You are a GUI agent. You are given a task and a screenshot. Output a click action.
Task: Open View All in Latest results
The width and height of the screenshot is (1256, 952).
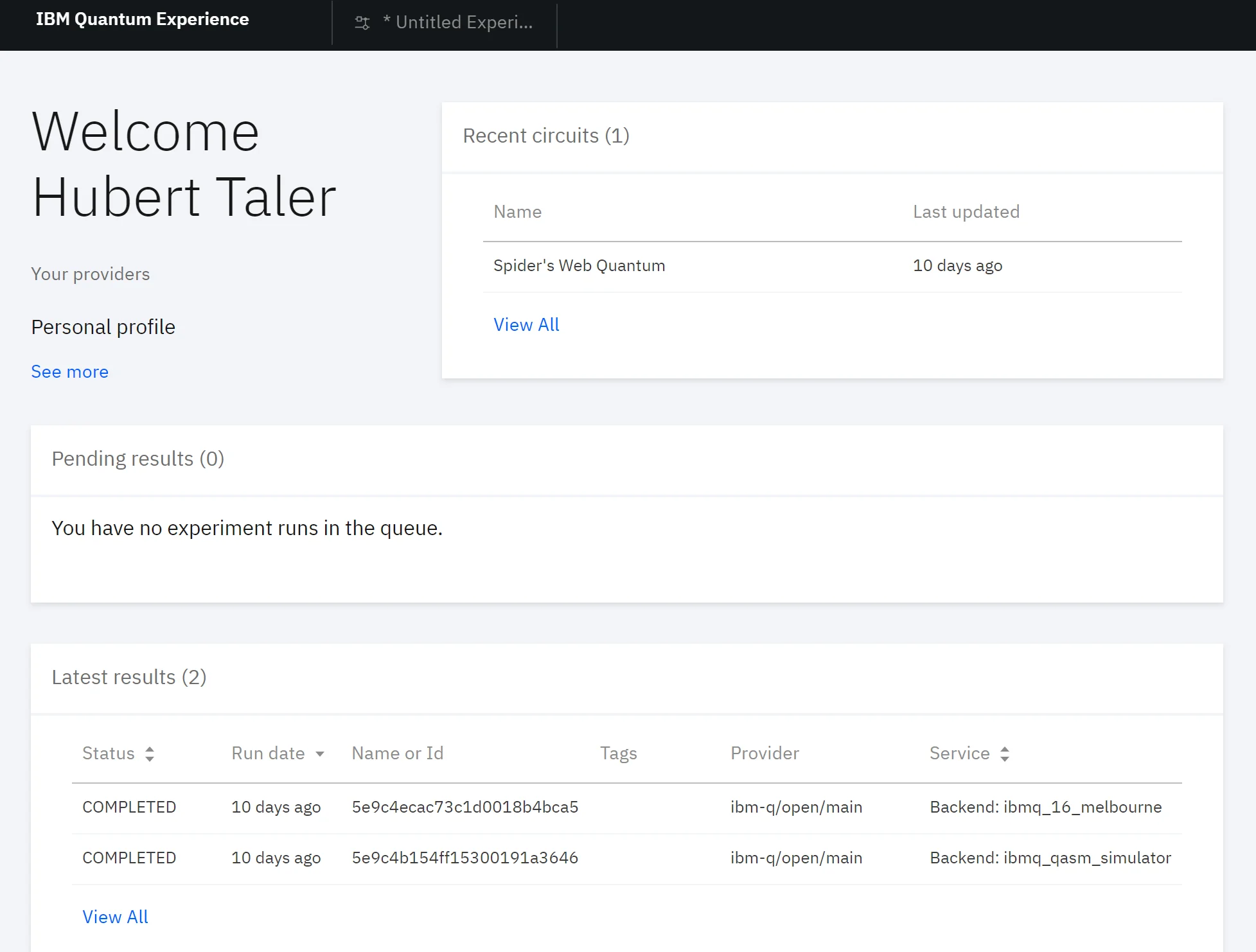tap(115, 917)
